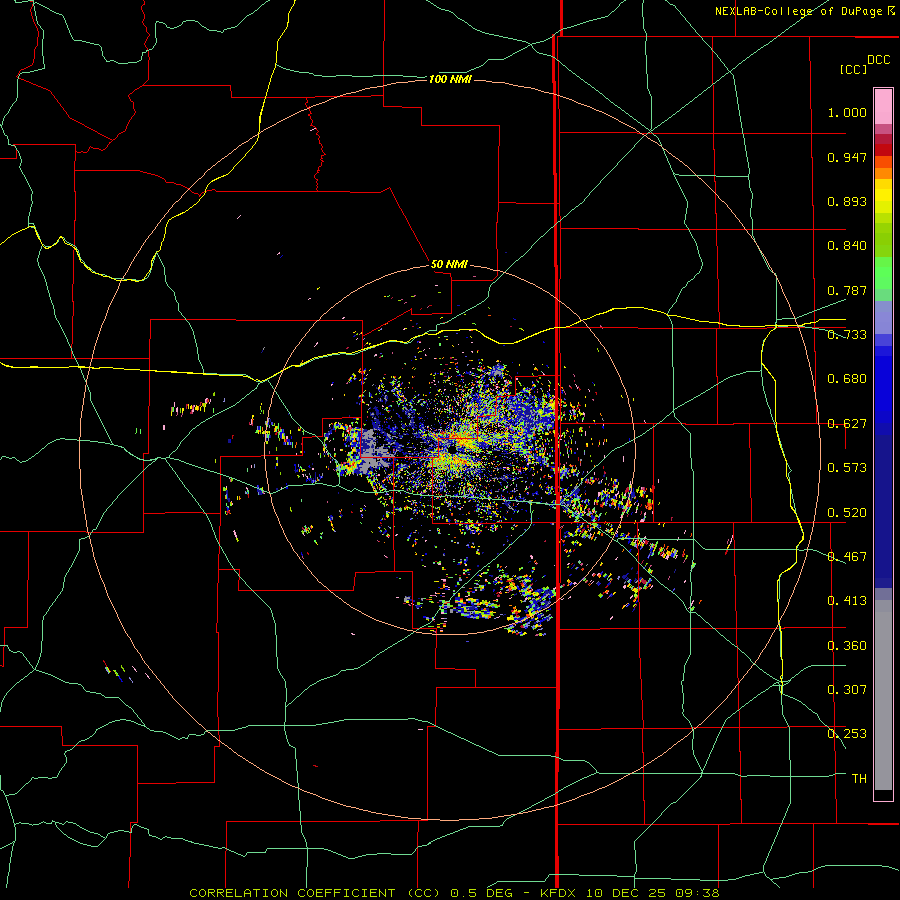900x900 pixels.
Task: Click the [CC] unit label
Action: coord(853,69)
